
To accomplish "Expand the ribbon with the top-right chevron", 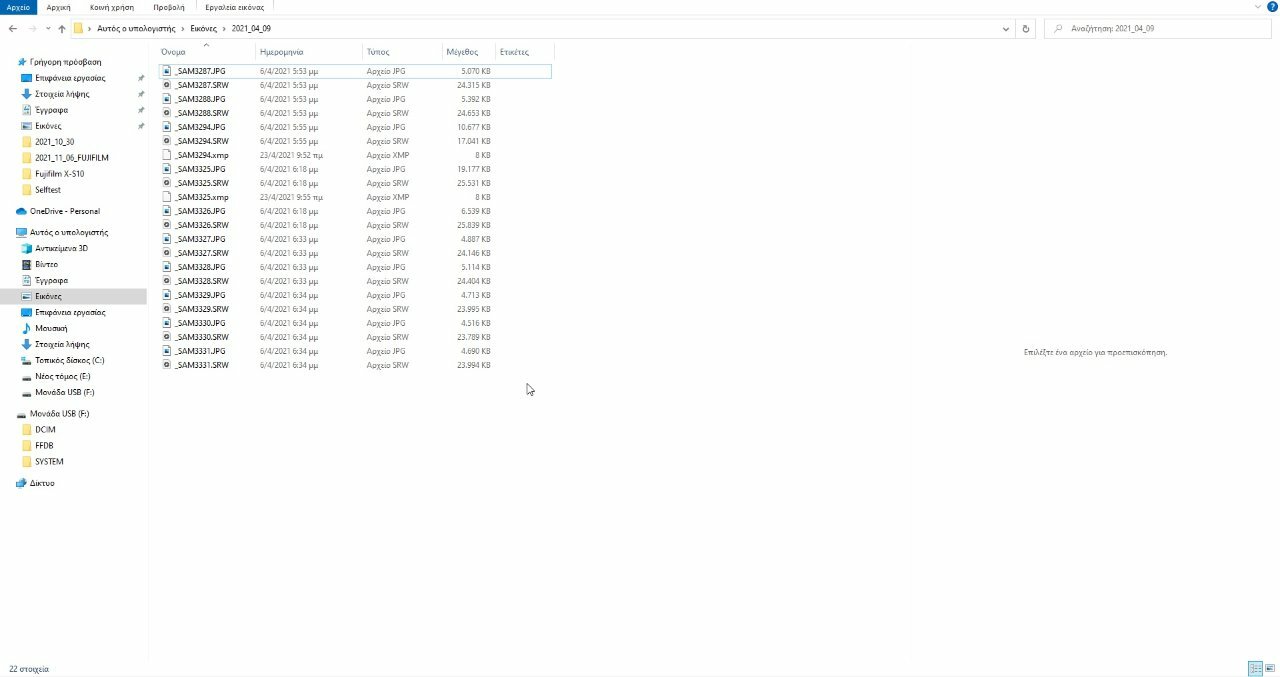I will 1257,7.
